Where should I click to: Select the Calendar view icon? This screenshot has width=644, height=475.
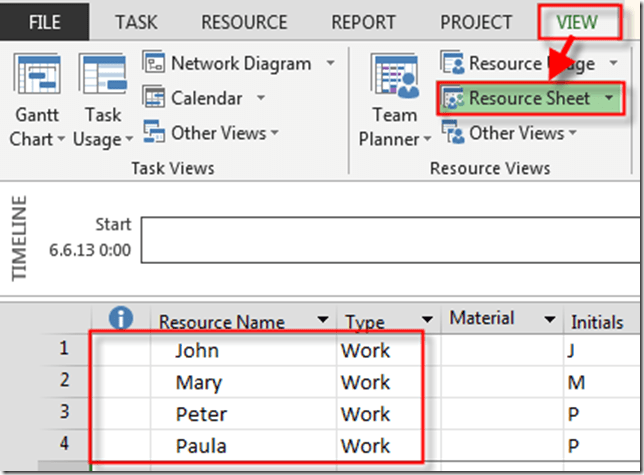coord(154,98)
